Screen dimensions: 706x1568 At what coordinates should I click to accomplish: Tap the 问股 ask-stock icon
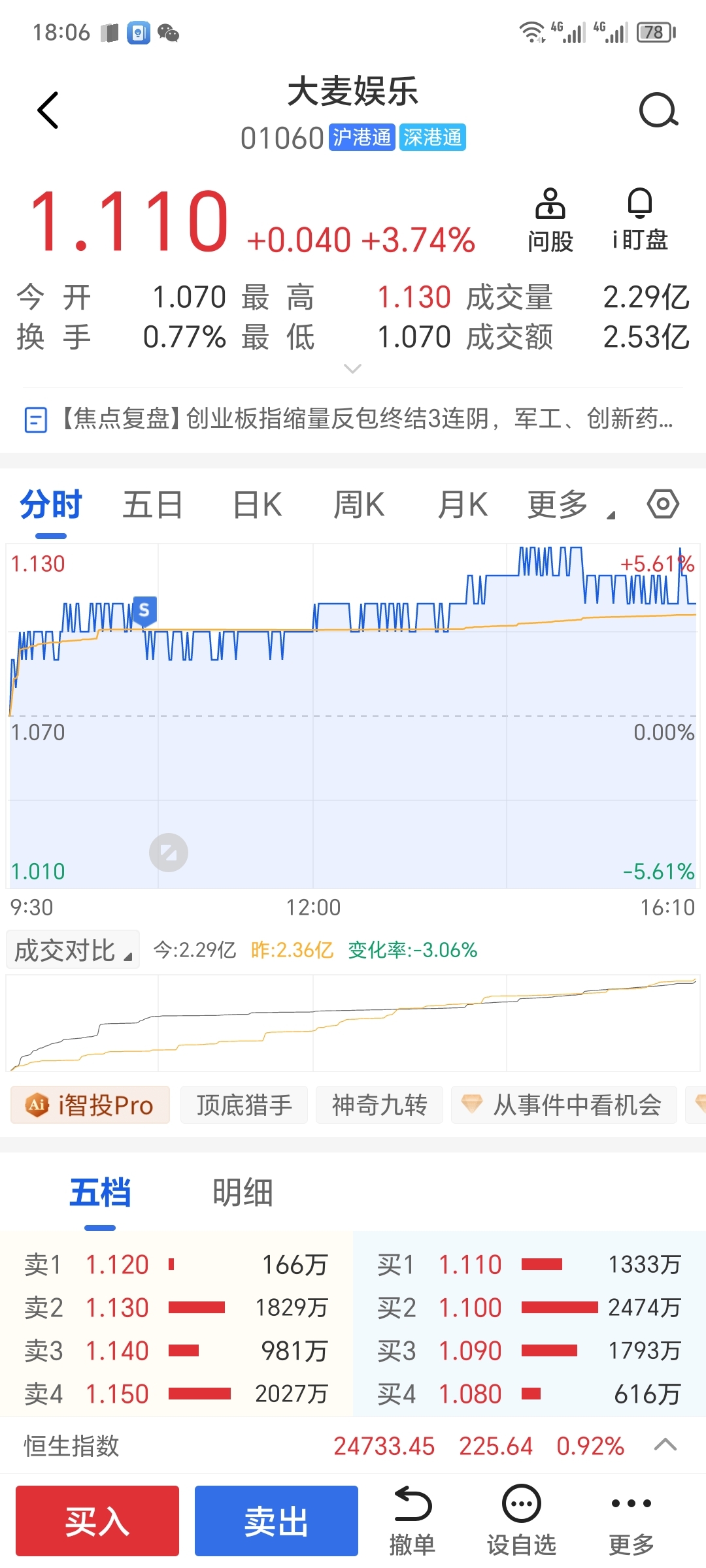(550, 220)
